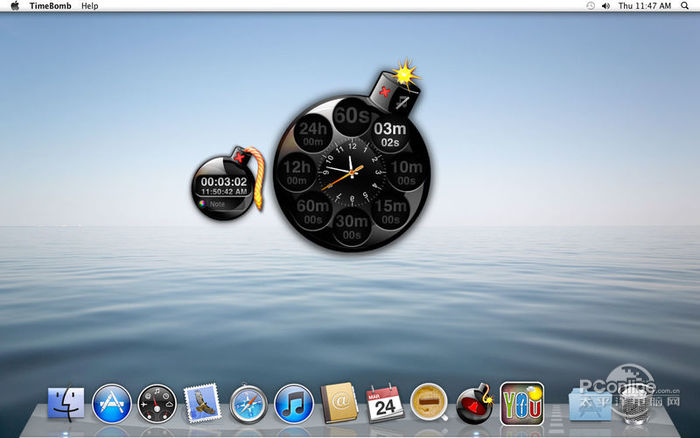700x438 pixels.
Task: Open the TimeBomb menu
Action: (x=50, y=6)
